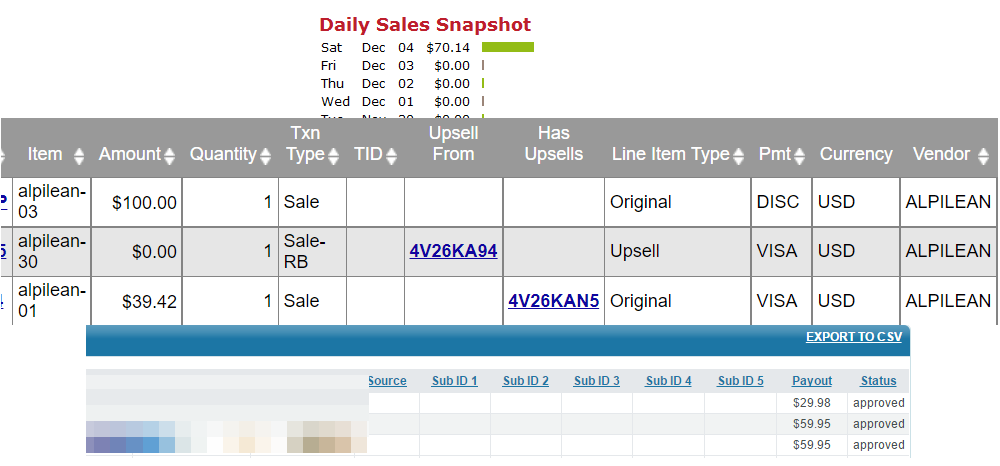Click the green Saturday sales bar
The width and height of the screenshot is (1000, 466).
(507, 47)
